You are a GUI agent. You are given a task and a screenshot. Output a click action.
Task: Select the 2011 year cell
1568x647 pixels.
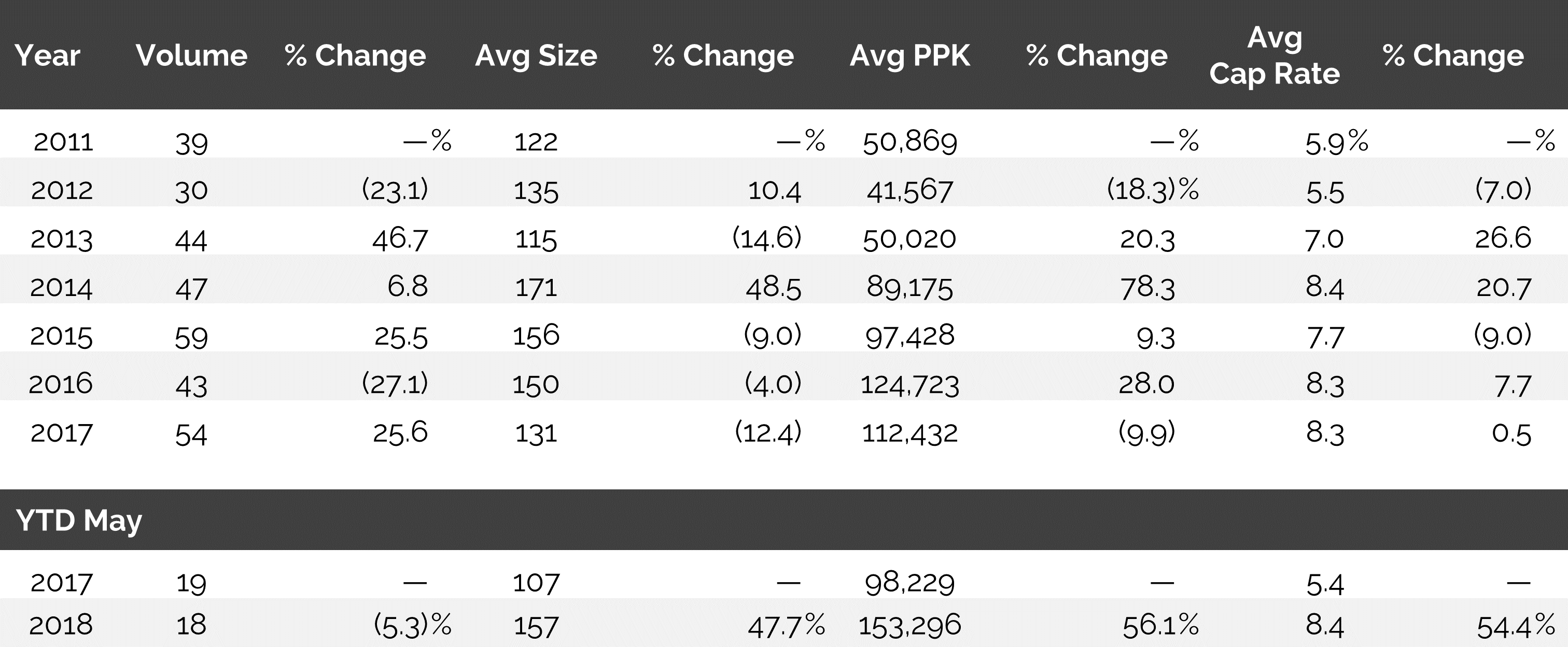coord(63,142)
